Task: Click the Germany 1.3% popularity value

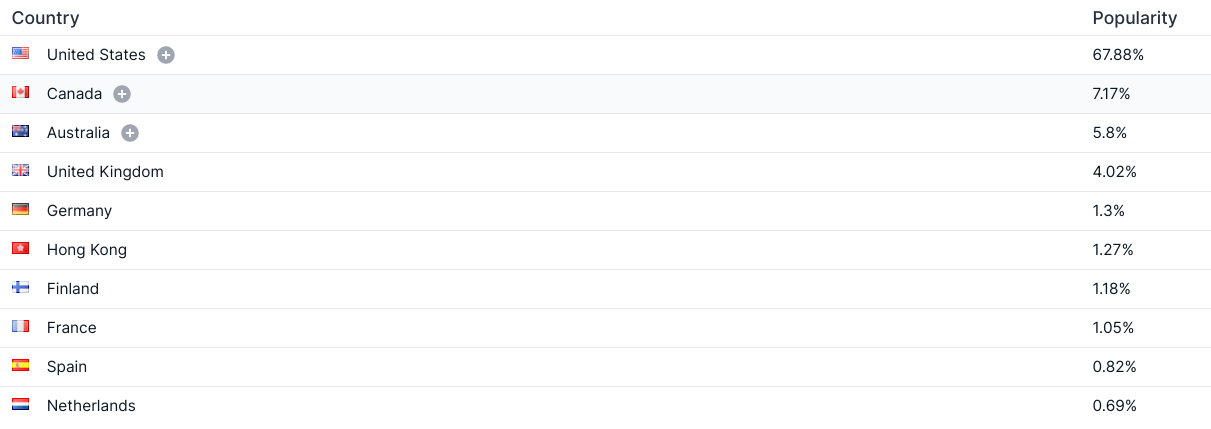Action: 1108,211
